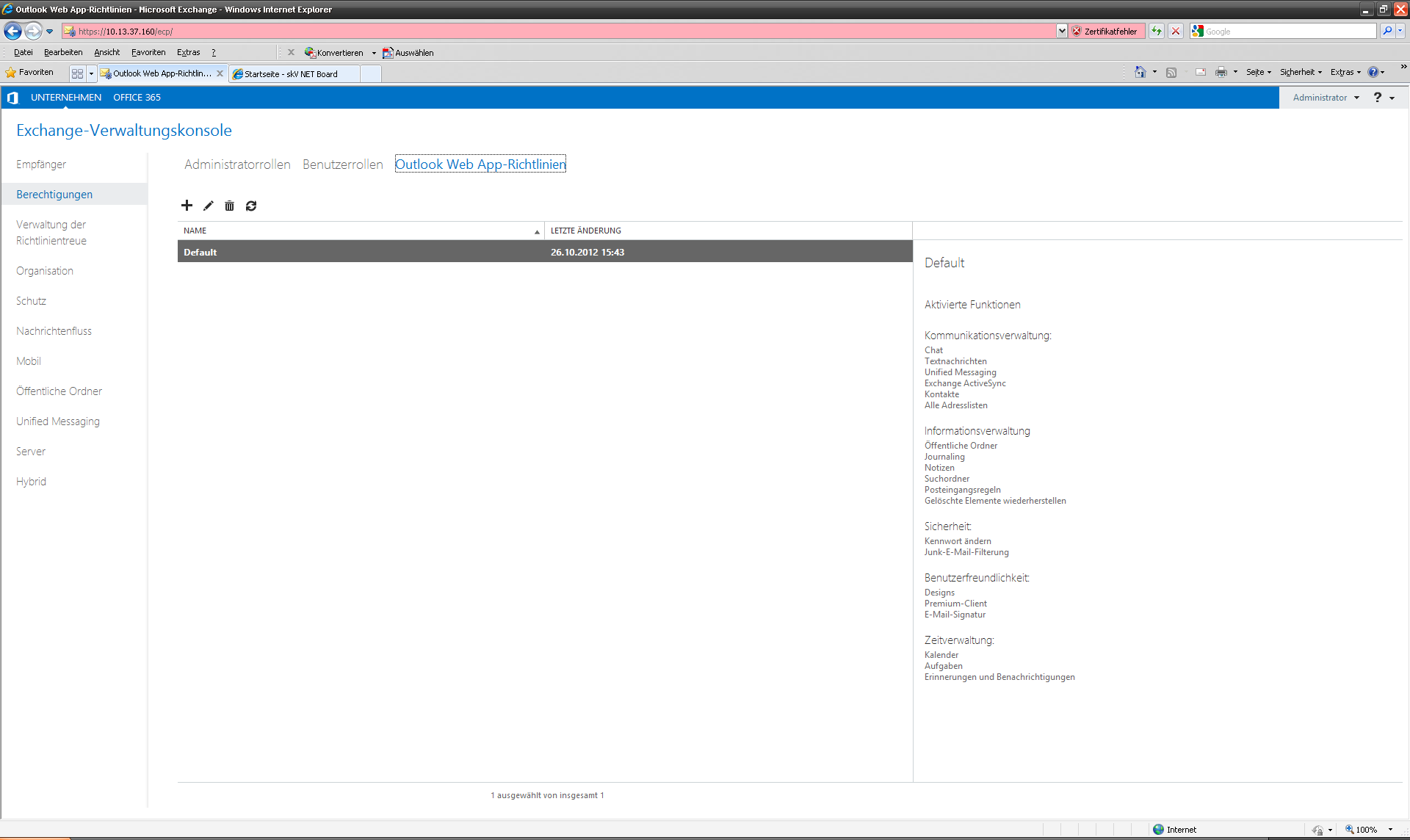
Task: Click the Office logo icon in blue bar
Action: pyautogui.click(x=12, y=98)
